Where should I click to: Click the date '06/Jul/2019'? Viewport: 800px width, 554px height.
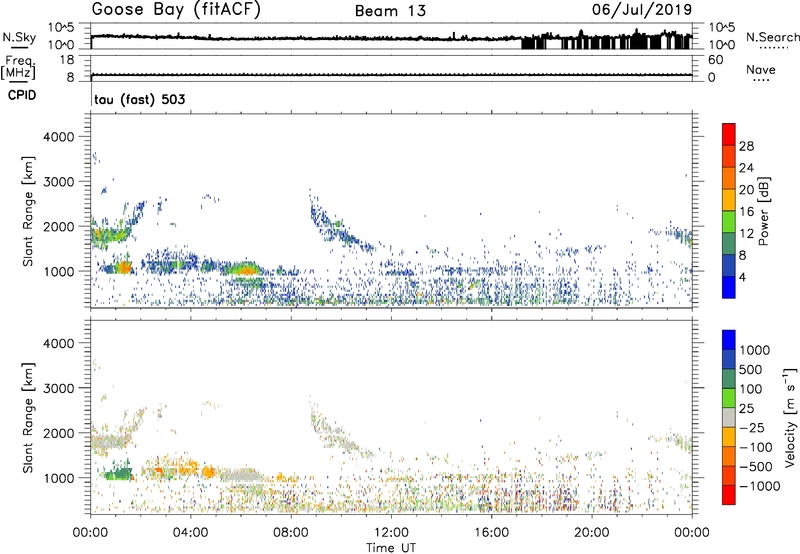(x=642, y=10)
